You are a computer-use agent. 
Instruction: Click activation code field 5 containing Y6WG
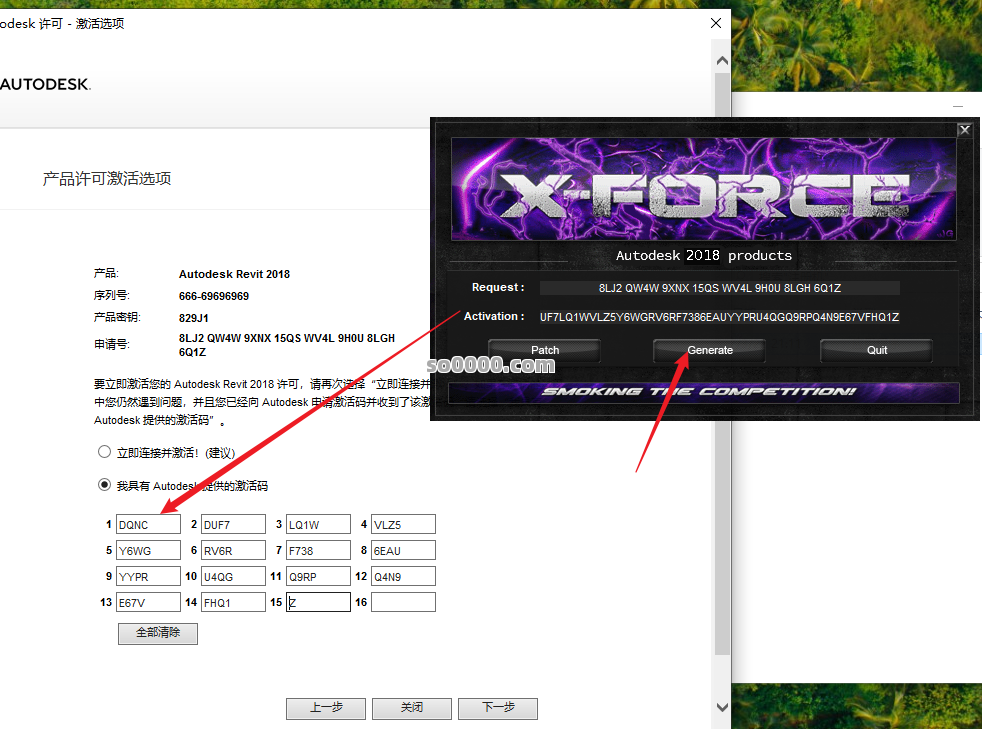(148, 551)
